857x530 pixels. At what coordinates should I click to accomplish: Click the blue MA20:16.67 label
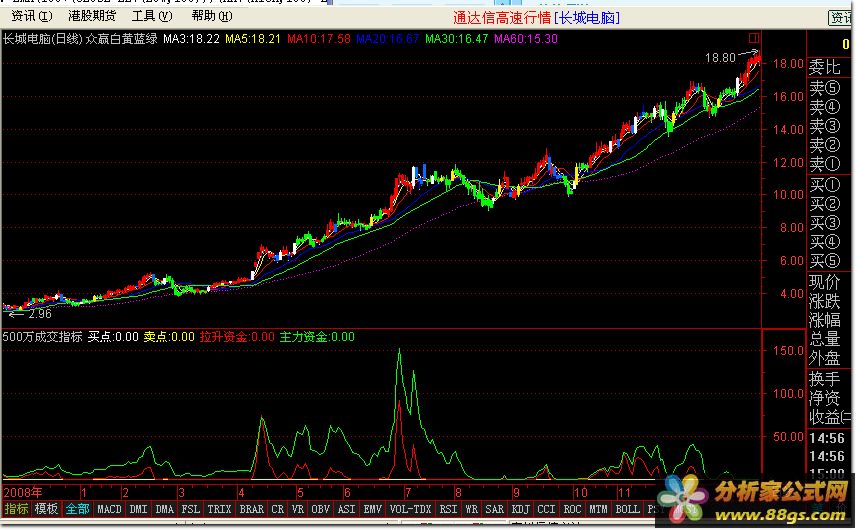(388, 39)
